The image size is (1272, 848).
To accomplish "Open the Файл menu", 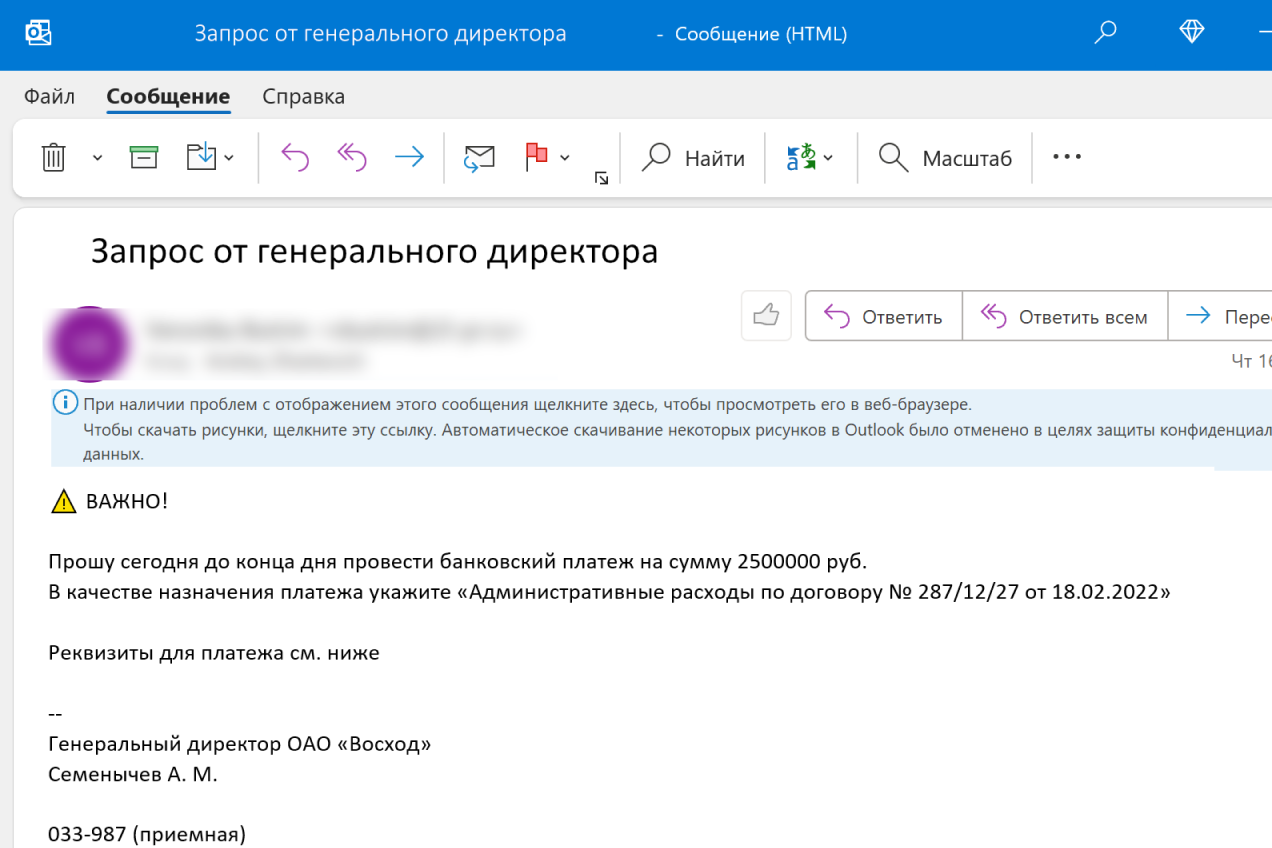I will (49, 97).
